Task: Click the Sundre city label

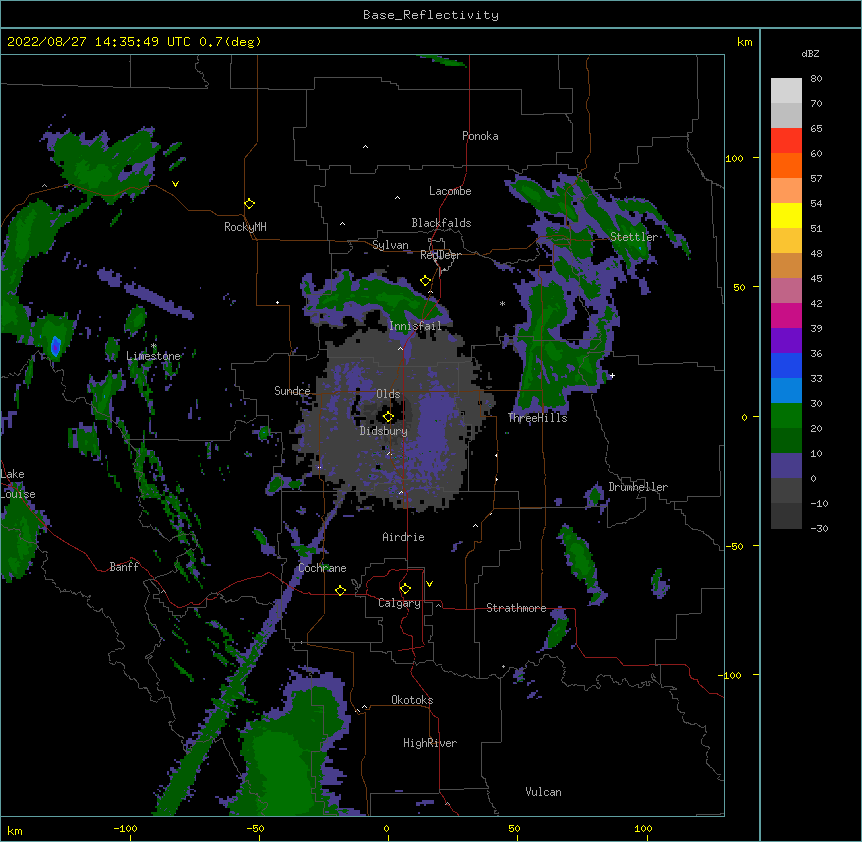Action: [292, 391]
